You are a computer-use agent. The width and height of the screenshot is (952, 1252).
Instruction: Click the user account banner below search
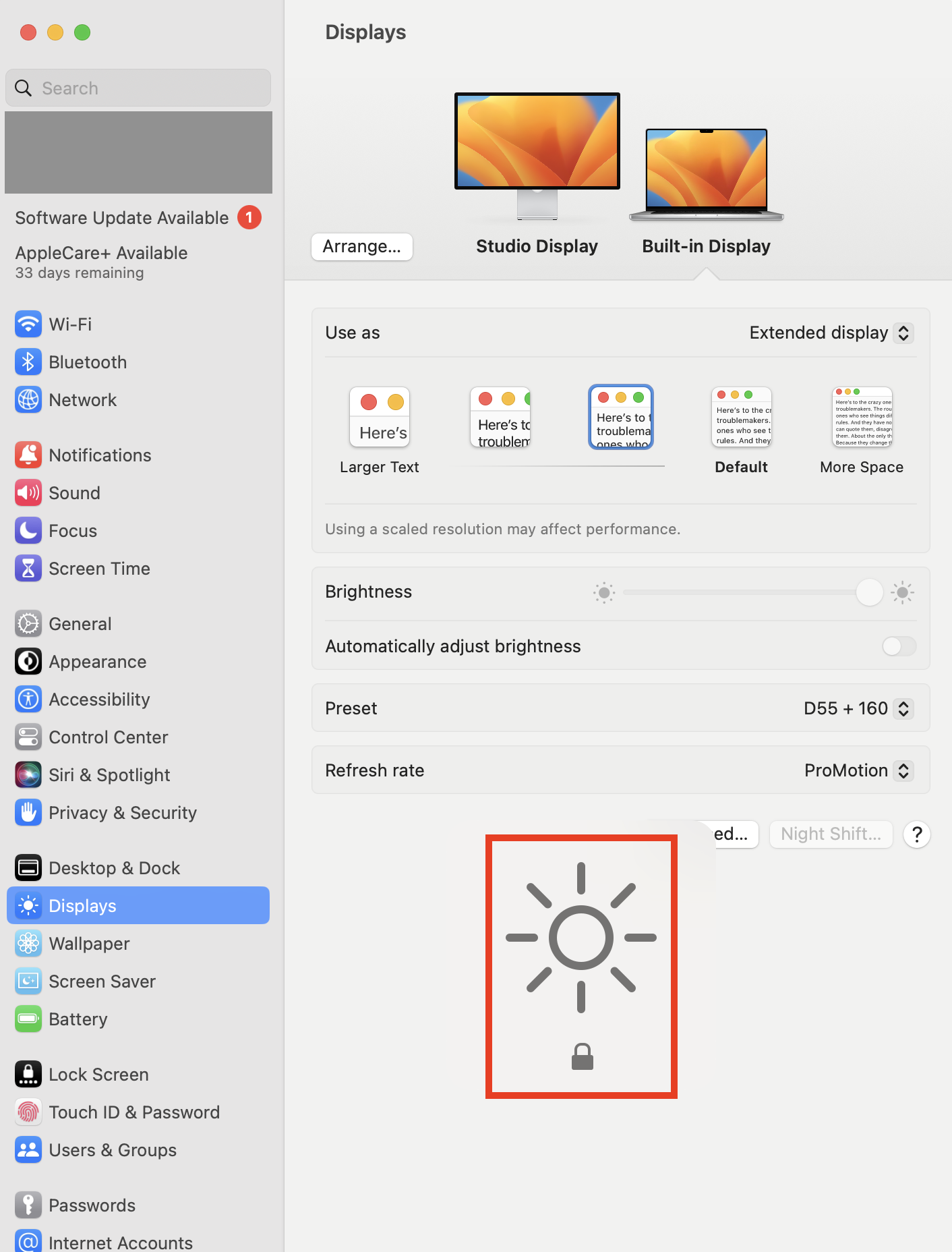click(x=138, y=152)
